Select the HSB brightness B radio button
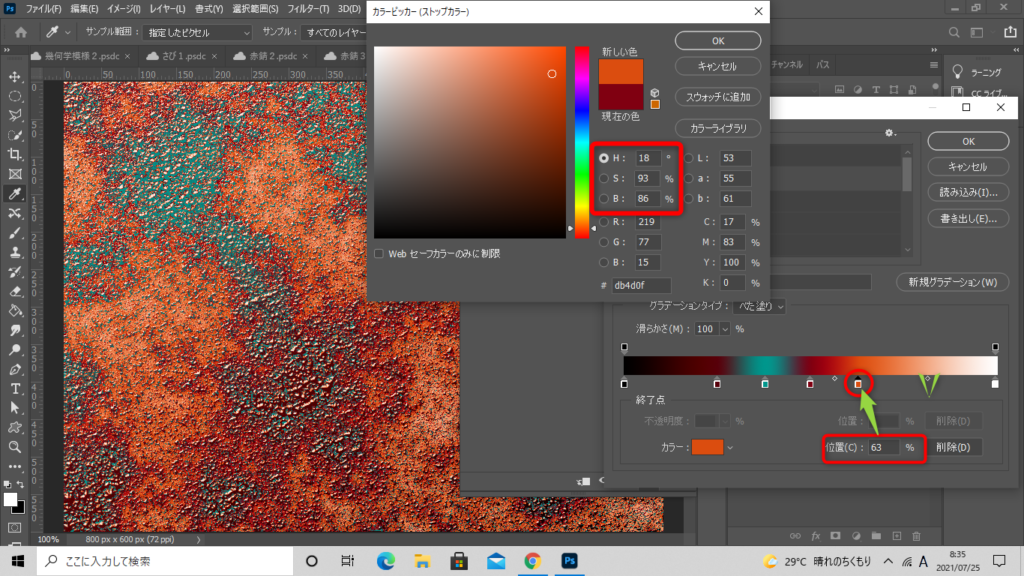This screenshot has height=576, width=1024. (x=603, y=199)
